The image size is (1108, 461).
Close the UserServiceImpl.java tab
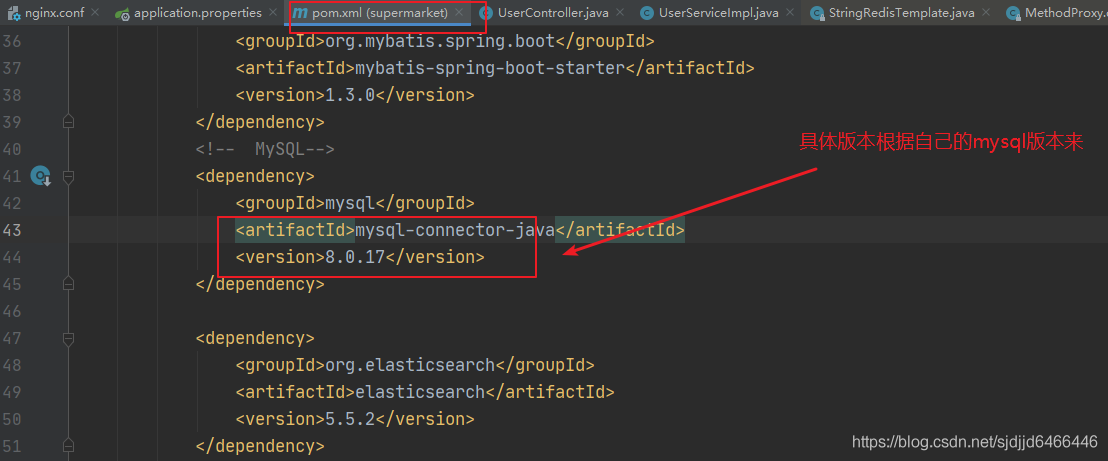(789, 13)
